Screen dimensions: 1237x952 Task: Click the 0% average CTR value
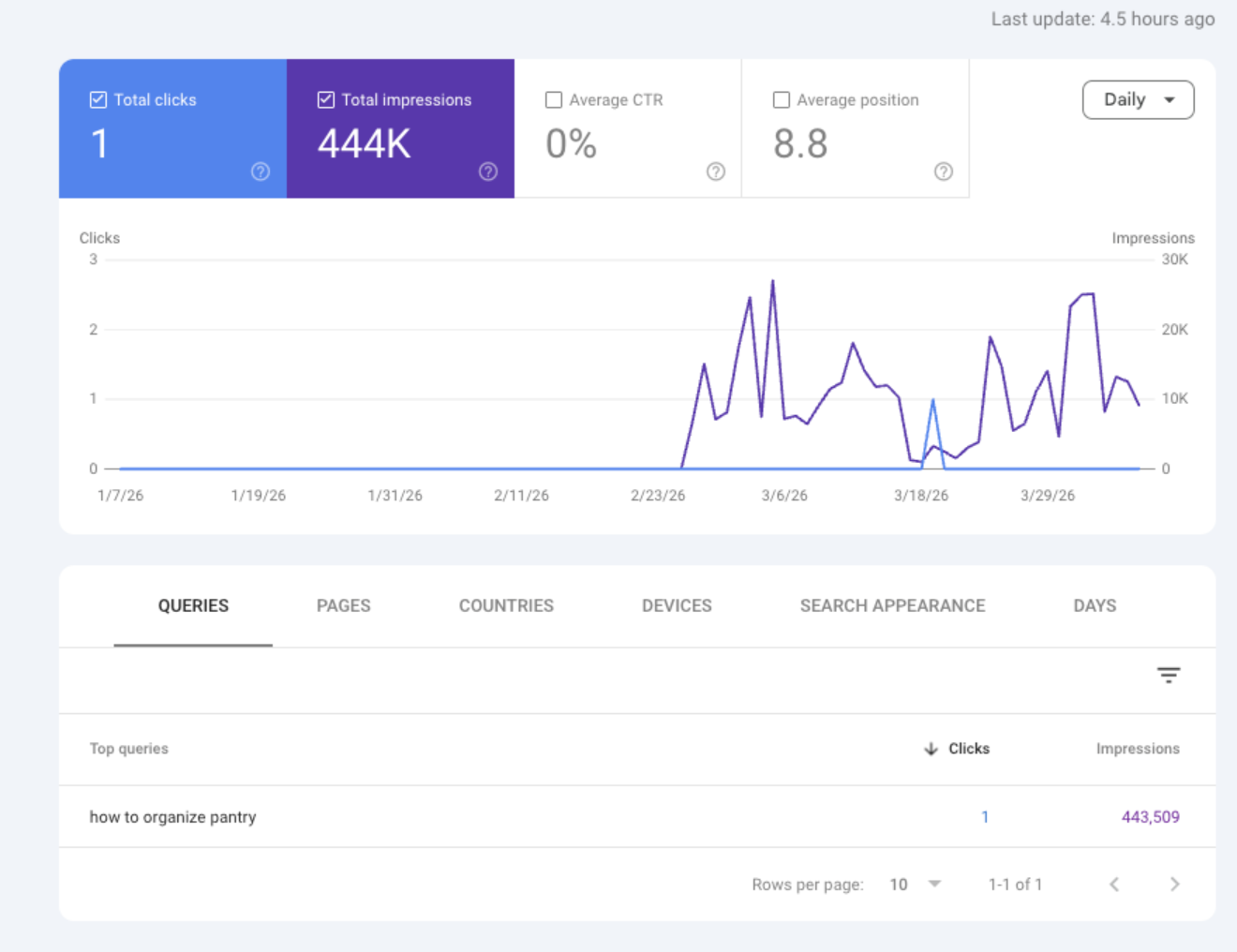[571, 144]
